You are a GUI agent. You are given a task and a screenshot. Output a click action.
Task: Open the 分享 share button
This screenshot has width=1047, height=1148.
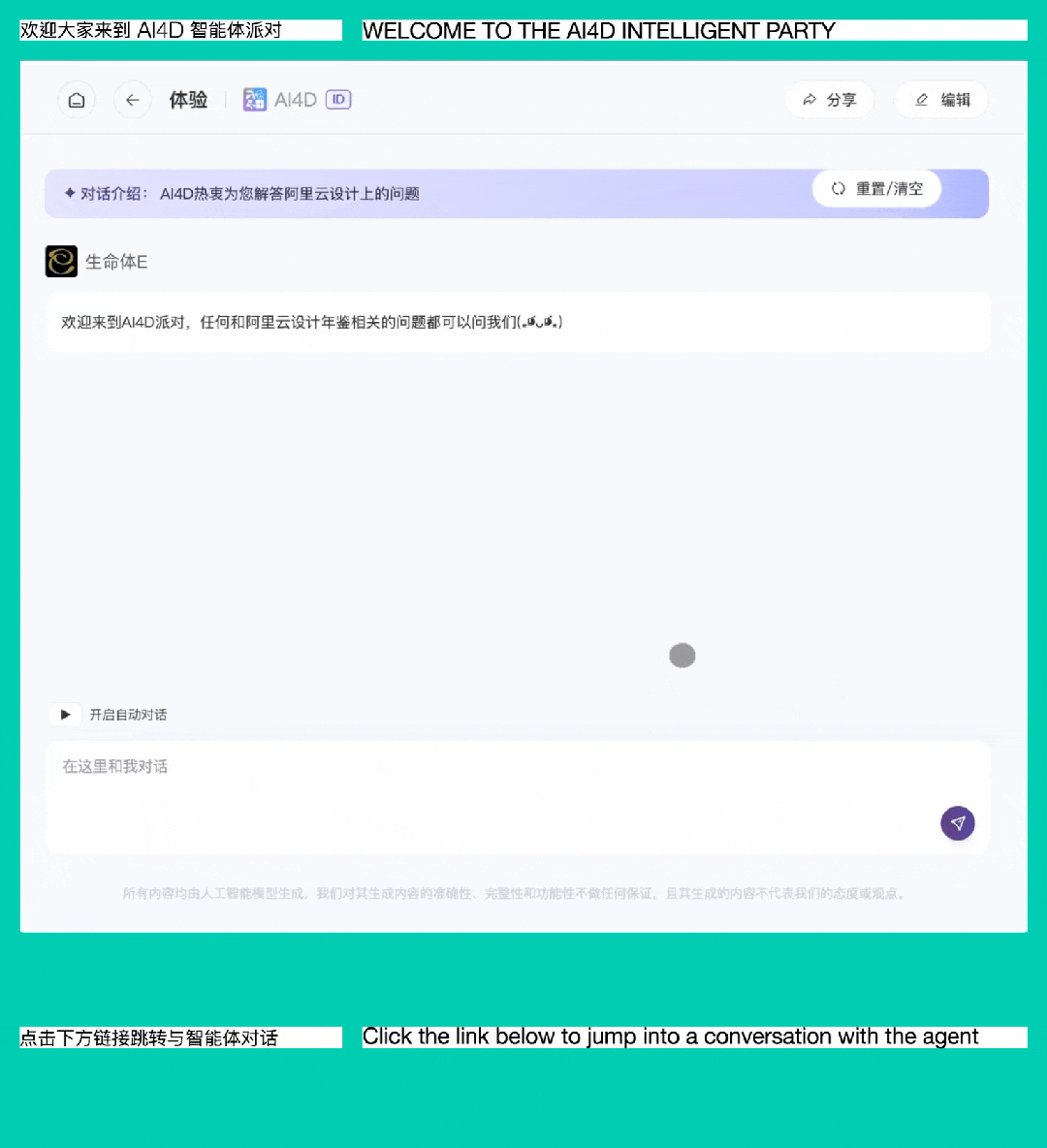[830, 100]
